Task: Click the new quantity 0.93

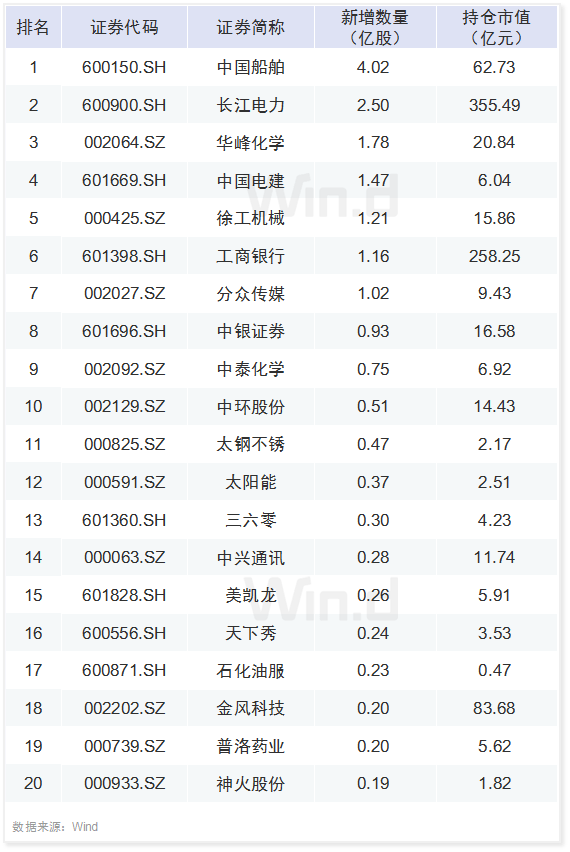Action: tap(373, 331)
